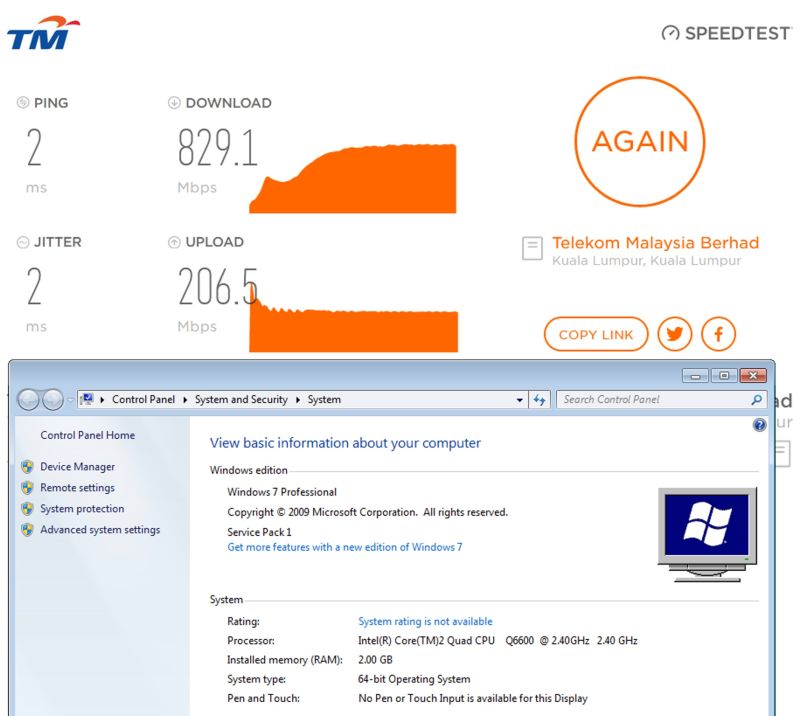Open System and Security breadcrumb

click(241, 399)
